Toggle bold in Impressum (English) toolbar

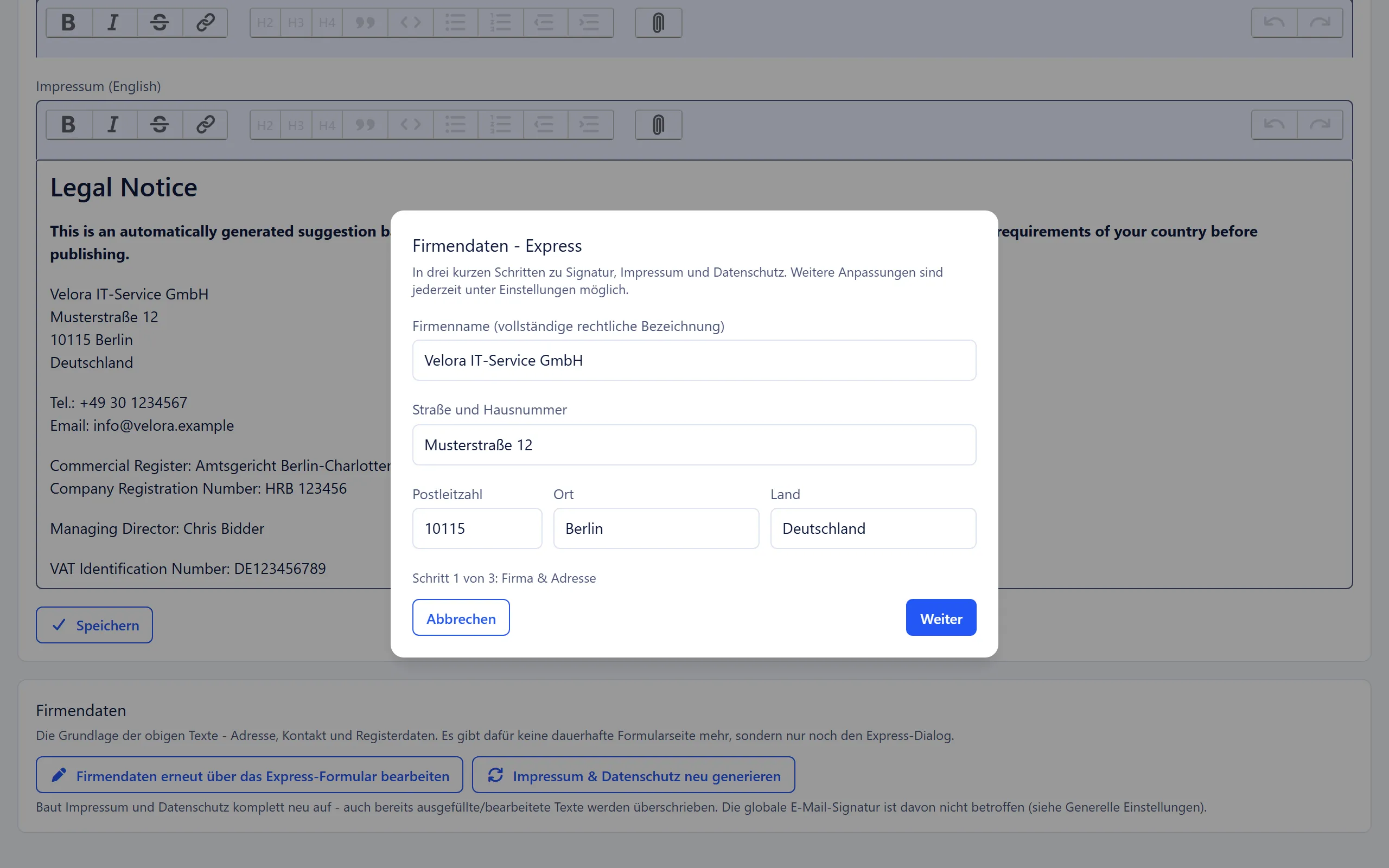tap(69, 125)
